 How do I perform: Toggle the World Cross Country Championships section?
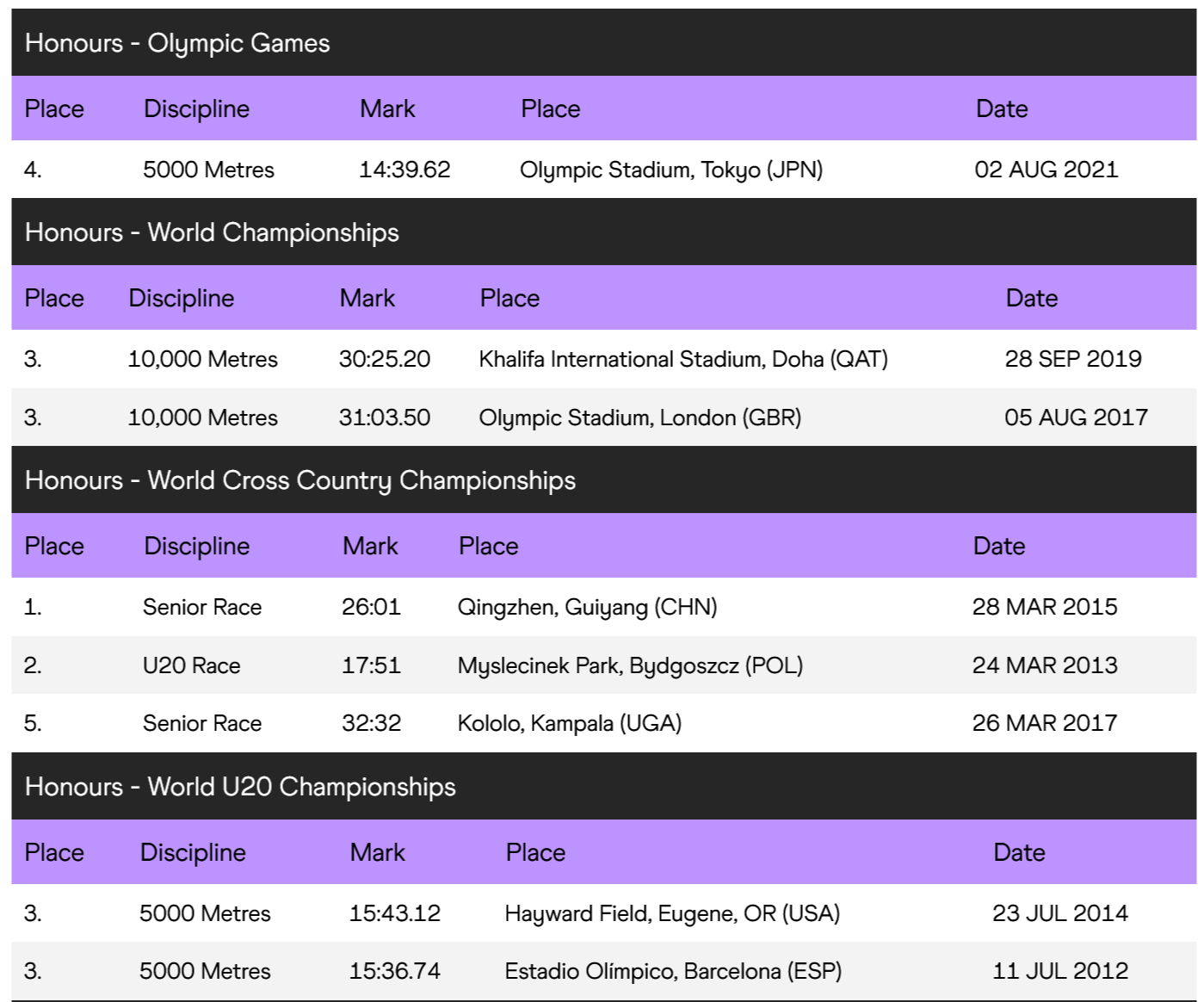coord(603,479)
